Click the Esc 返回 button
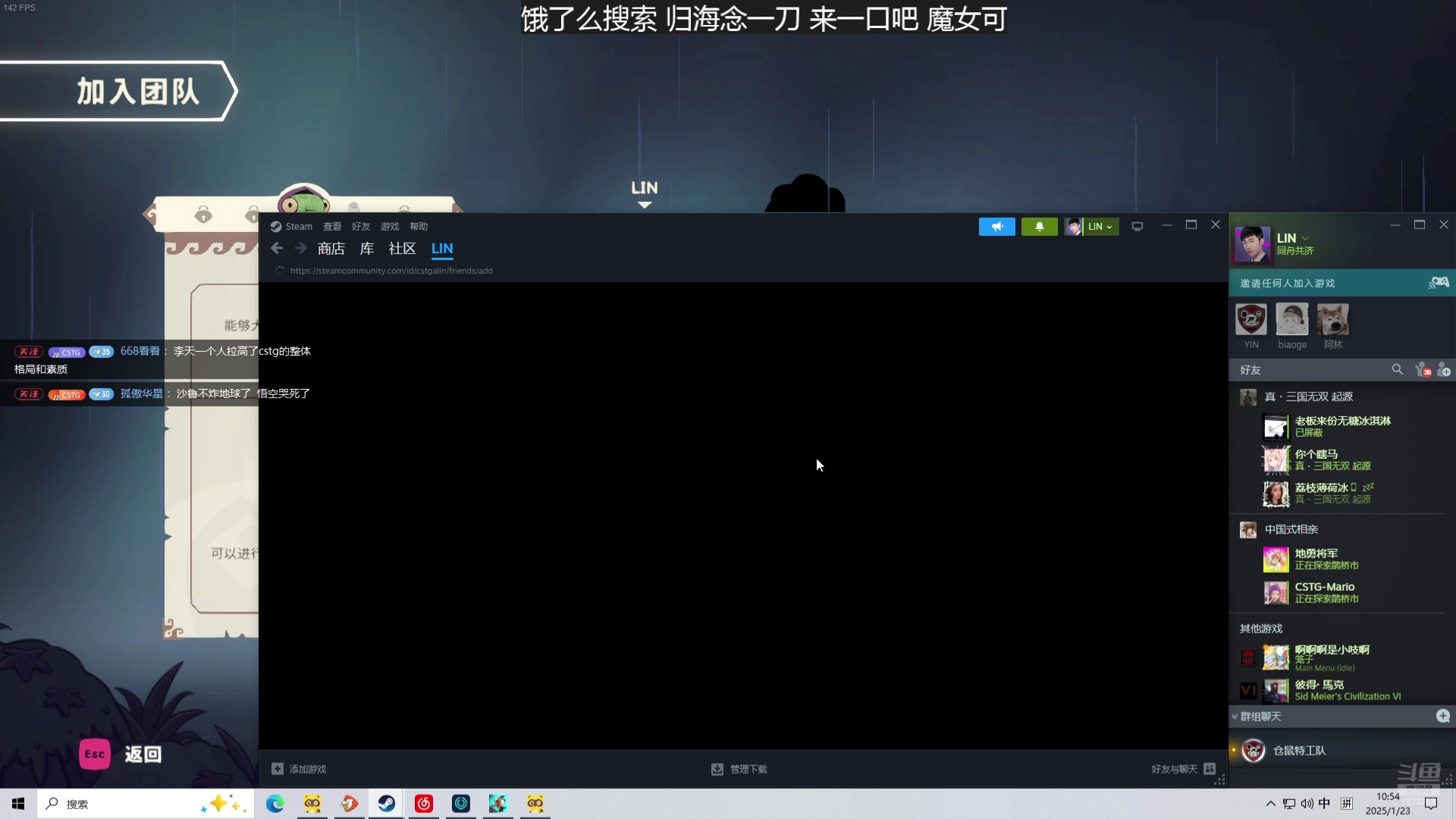This screenshot has height=819, width=1456. click(x=121, y=755)
